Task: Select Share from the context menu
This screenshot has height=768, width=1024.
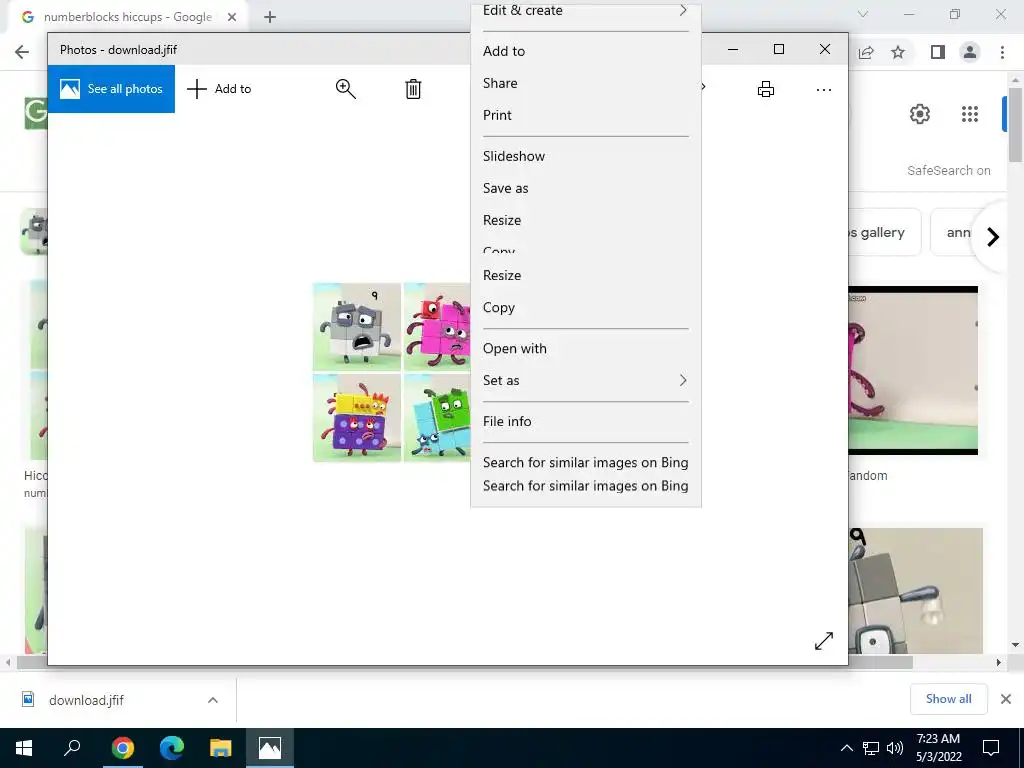Action: (585, 83)
